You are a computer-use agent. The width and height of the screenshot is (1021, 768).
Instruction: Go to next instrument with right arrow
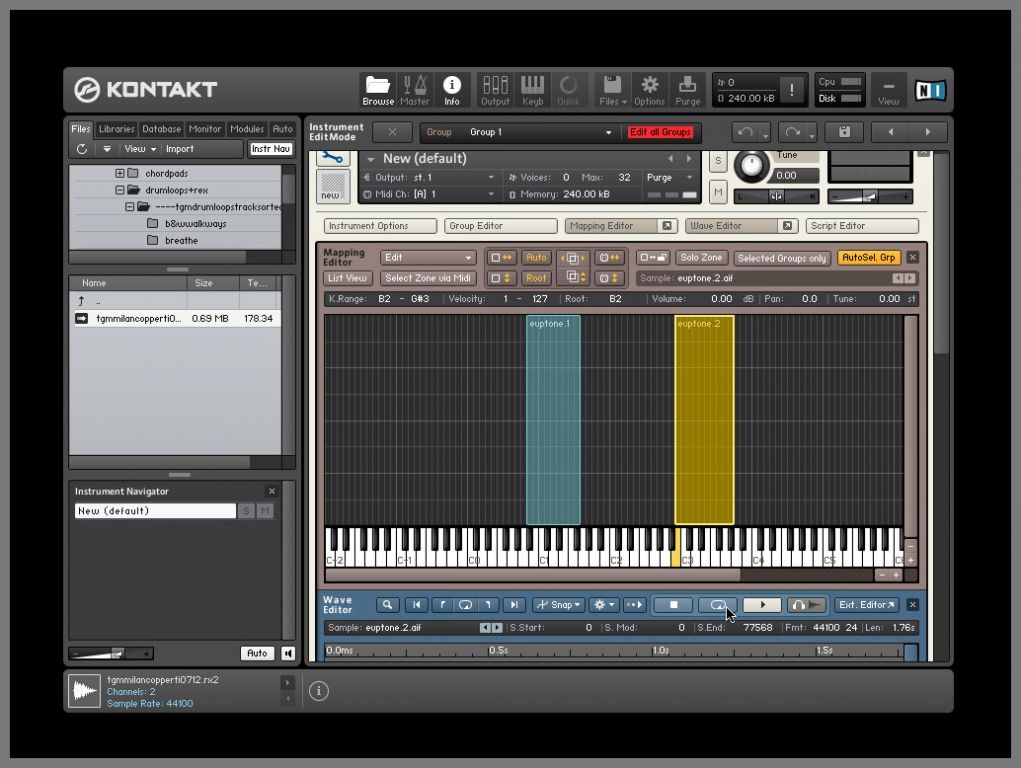coord(928,132)
